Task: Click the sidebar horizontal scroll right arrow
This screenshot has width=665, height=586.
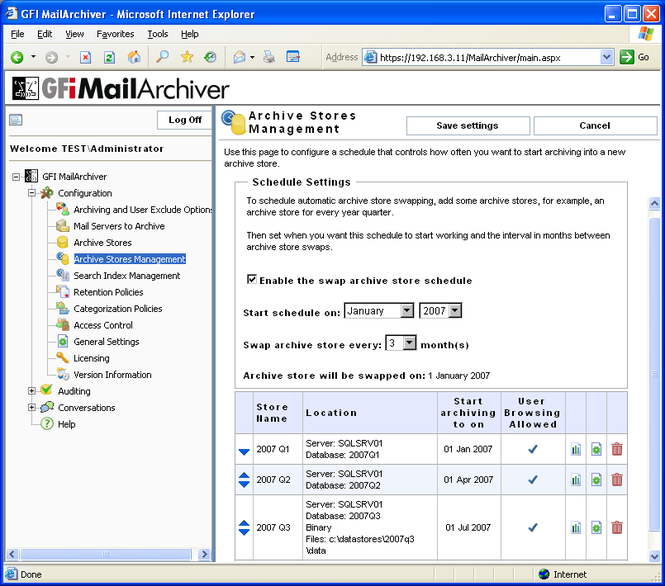Action: (x=204, y=554)
